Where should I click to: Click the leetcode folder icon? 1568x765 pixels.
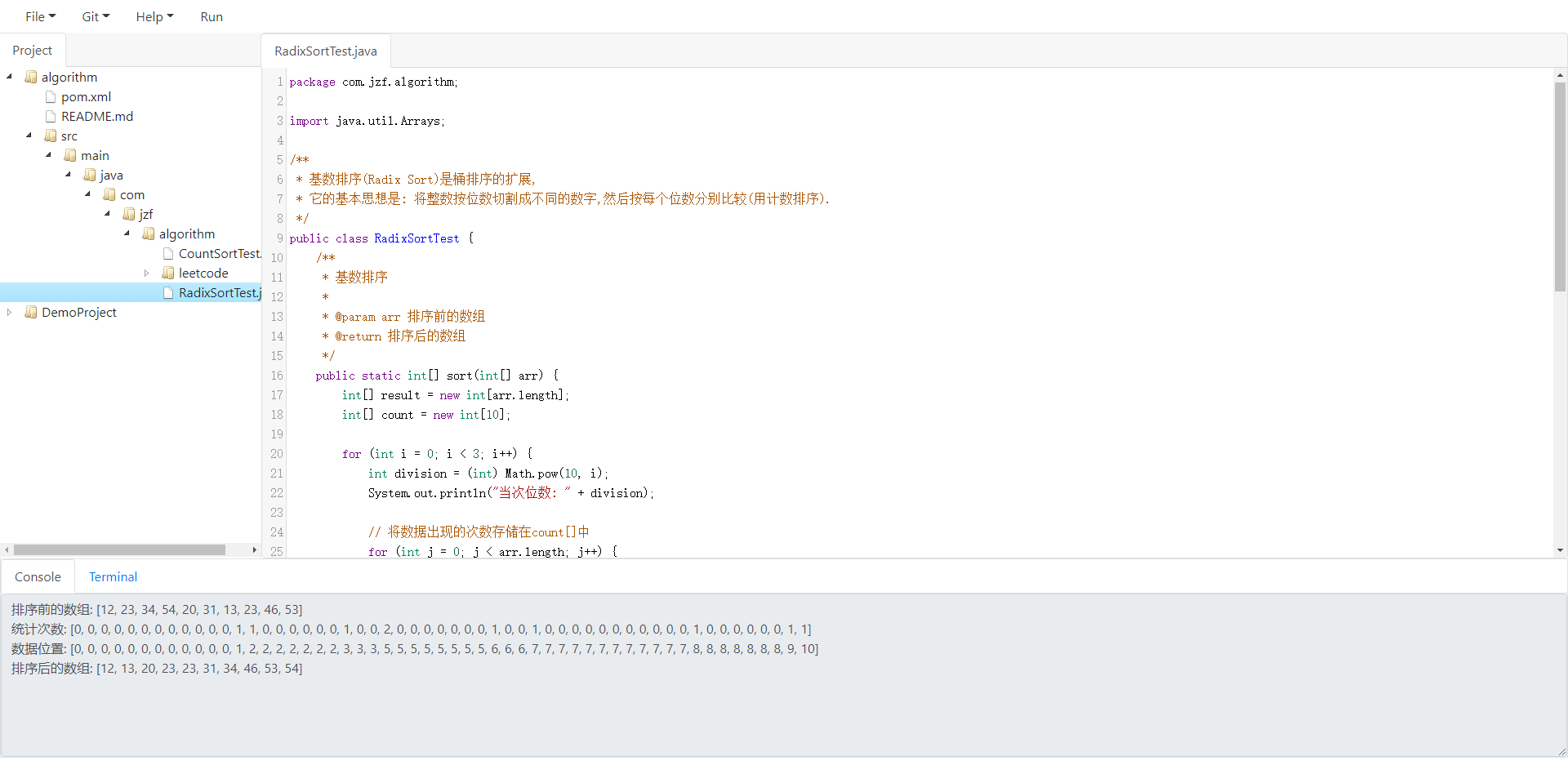click(168, 273)
